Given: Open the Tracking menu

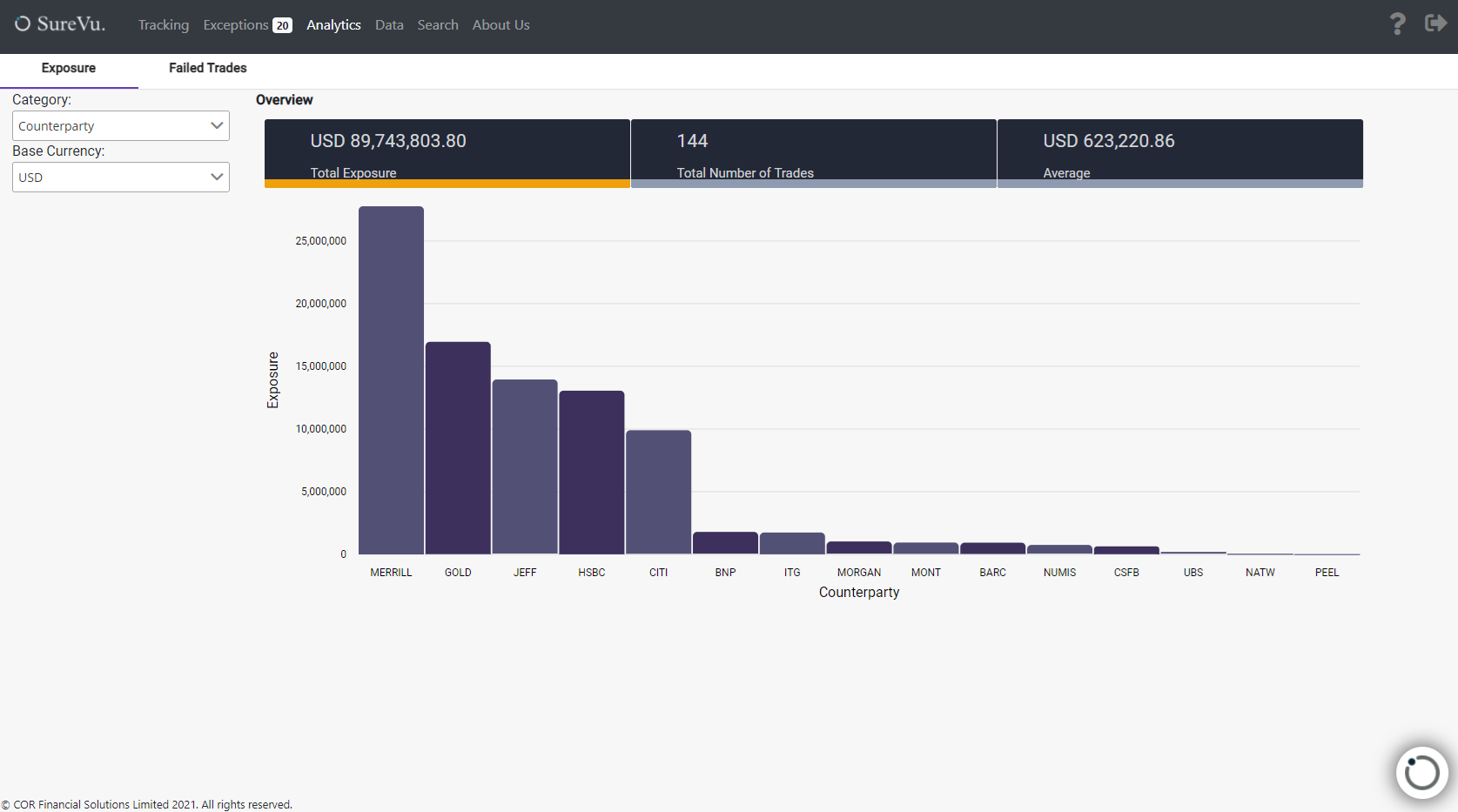Looking at the screenshot, I should [x=164, y=25].
